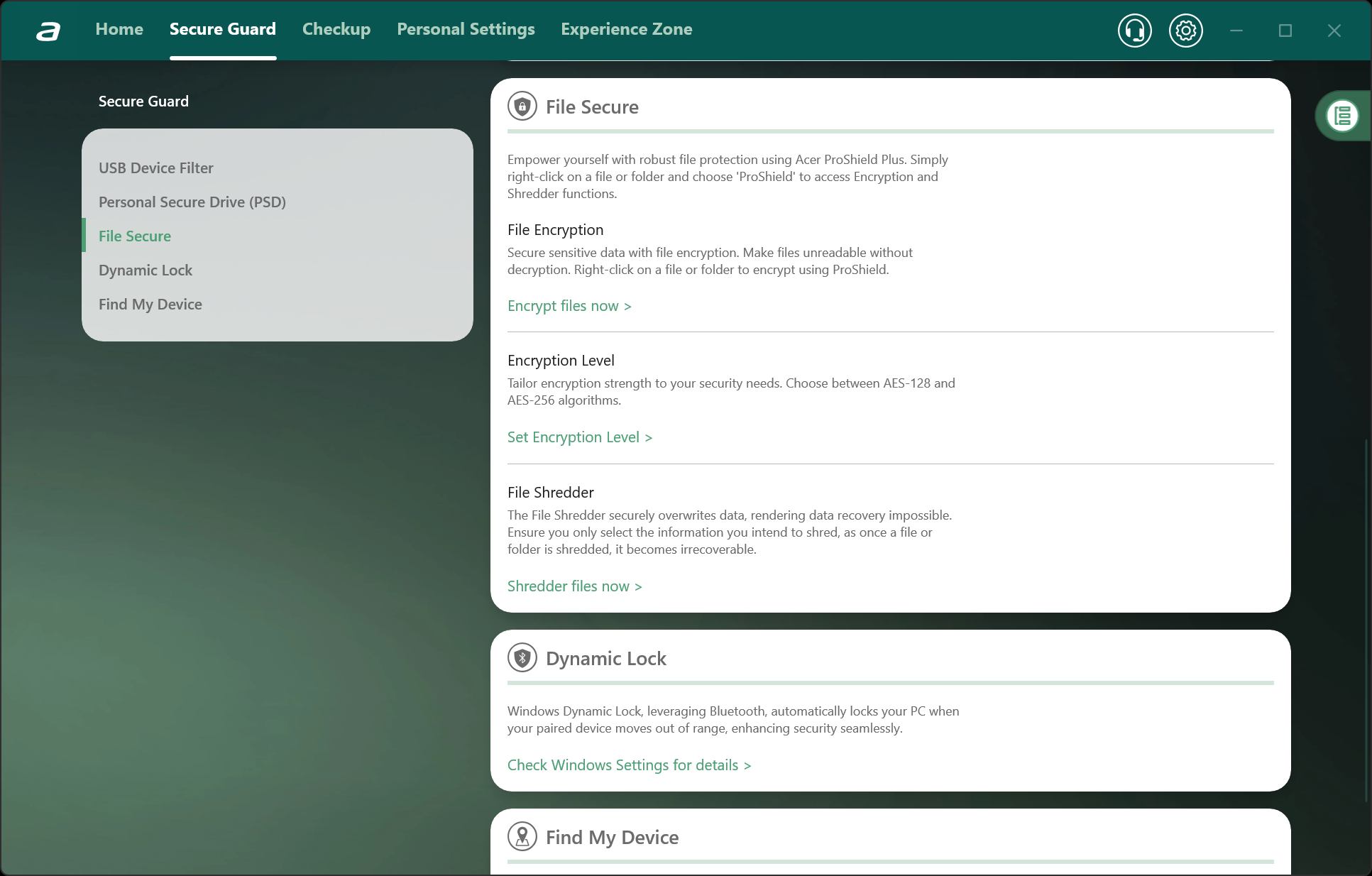Screen dimensions: 1372x876
Task: Select Personal Secure Drive (PSD) item
Action: click(192, 202)
